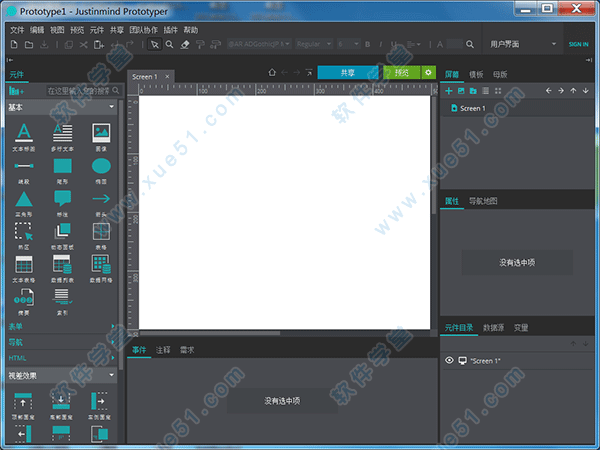Image resolution: width=600 pixels, height=450 pixels.
Task: Click the SIGN IN link
Action: tap(578, 44)
